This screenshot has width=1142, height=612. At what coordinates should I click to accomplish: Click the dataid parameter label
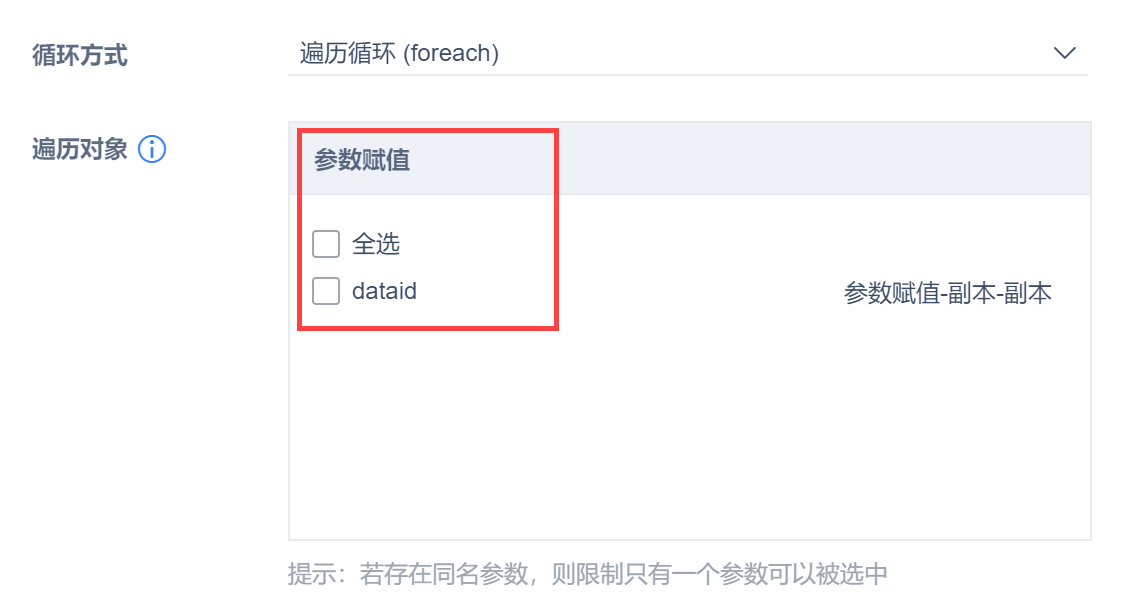pos(384,291)
